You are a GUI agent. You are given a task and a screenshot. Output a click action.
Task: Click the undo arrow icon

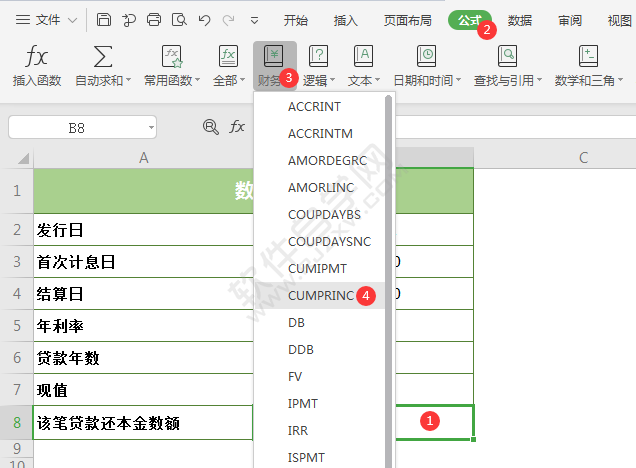[204, 19]
